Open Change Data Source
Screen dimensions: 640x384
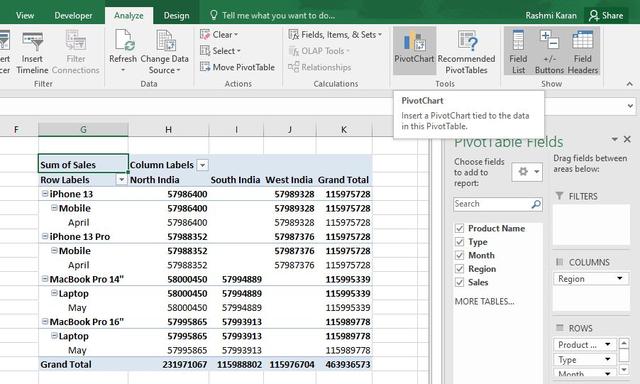[164, 51]
